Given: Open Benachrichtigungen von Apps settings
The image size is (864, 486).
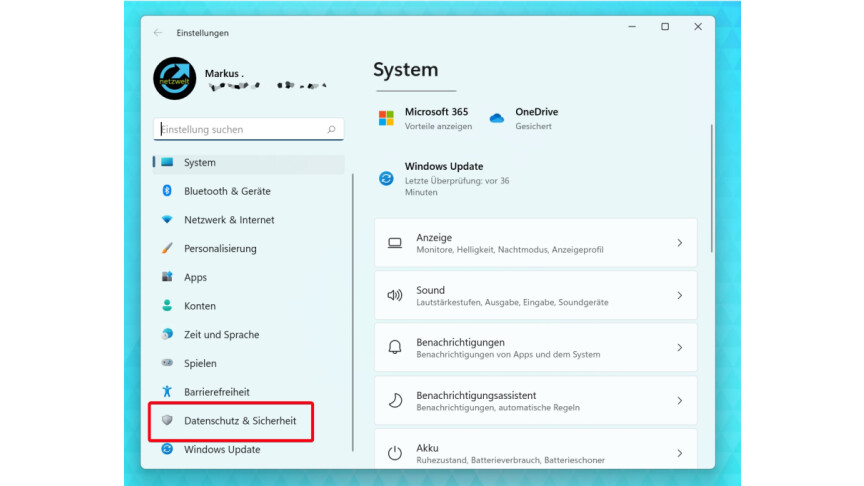Looking at the screenshot, I should tap(536, 348).
